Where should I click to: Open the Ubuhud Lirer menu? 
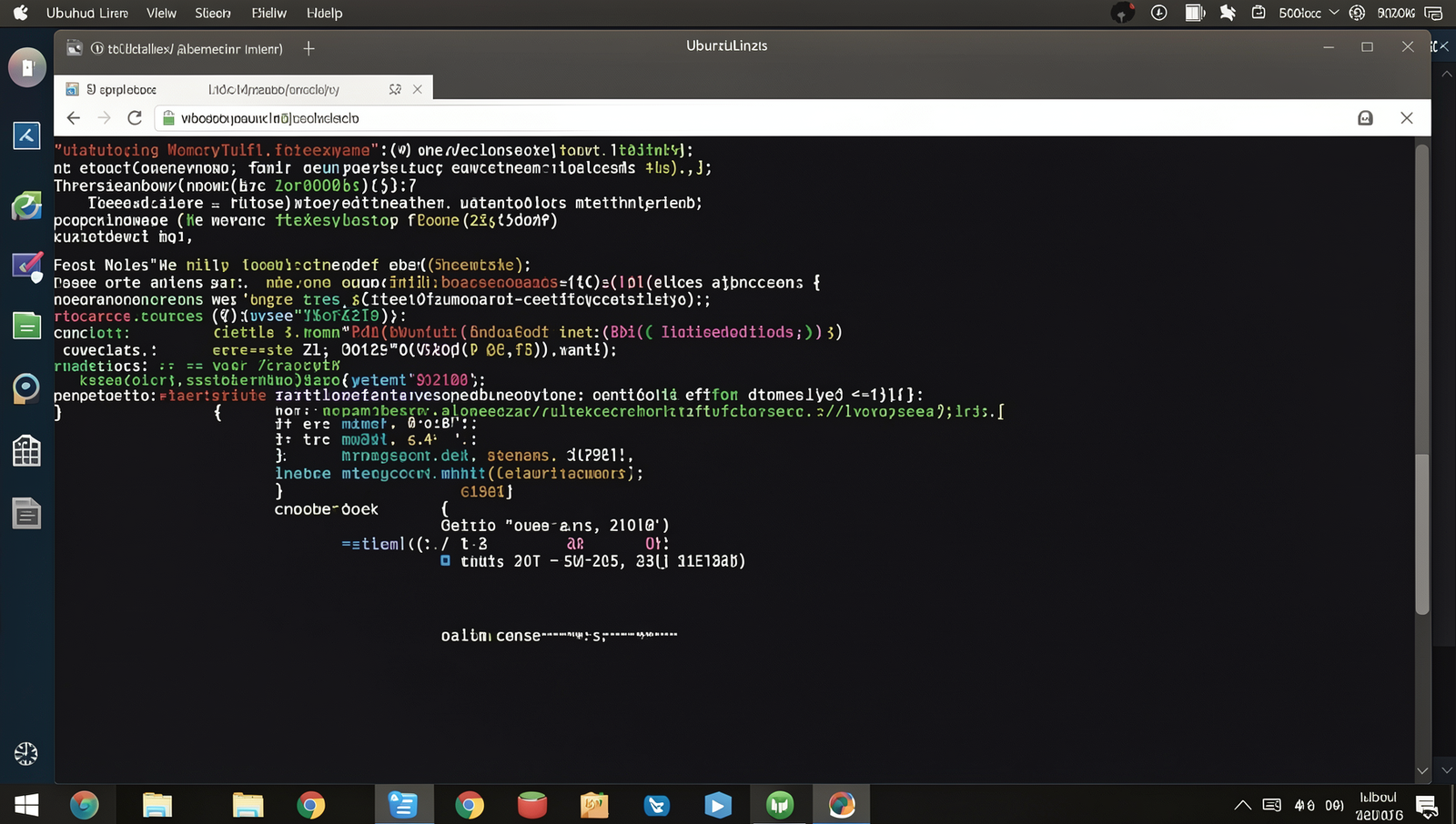87,13
